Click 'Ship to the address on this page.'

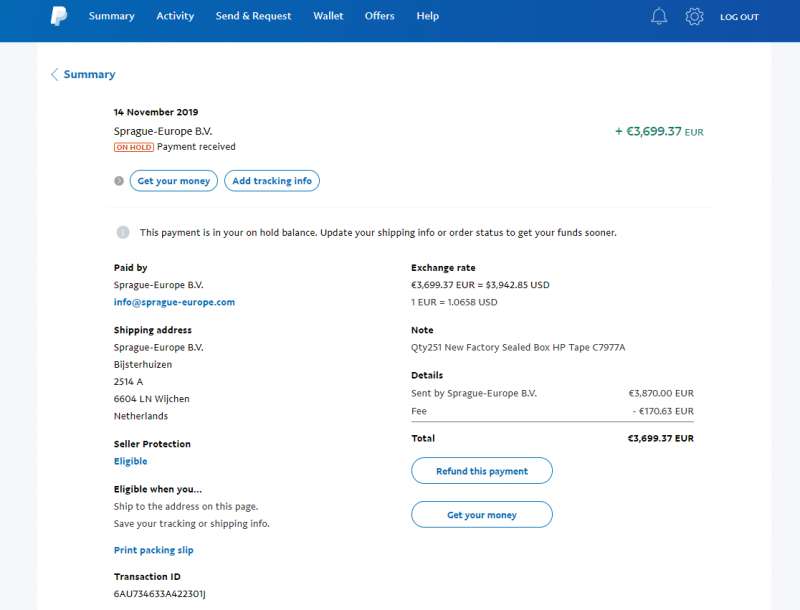[x=186, y=506]
